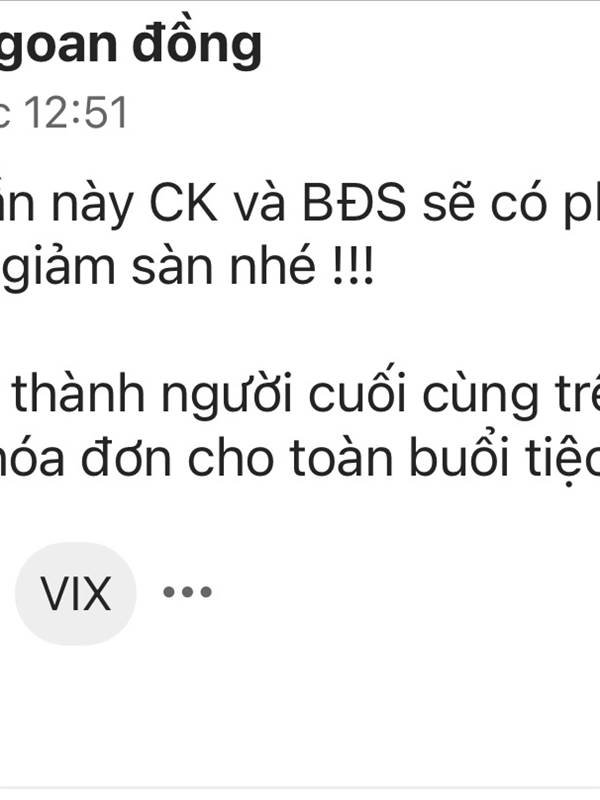Open the author profile name ending in đồng
The width and height of the screenshot is (600, 800).
pyautogui.click(x=131, y=46)
